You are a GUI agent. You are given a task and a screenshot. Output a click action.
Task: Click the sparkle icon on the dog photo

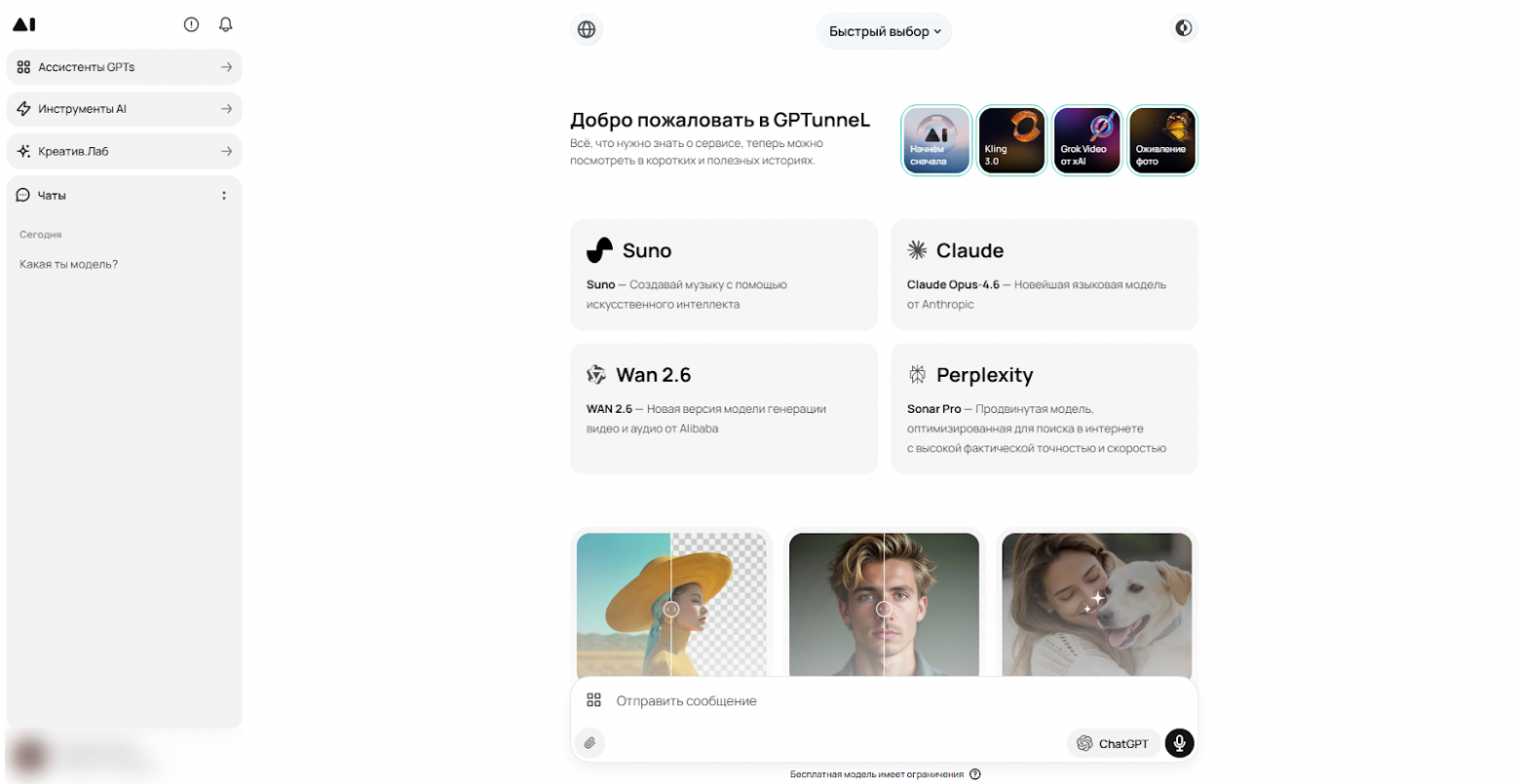click(1095, 600)
